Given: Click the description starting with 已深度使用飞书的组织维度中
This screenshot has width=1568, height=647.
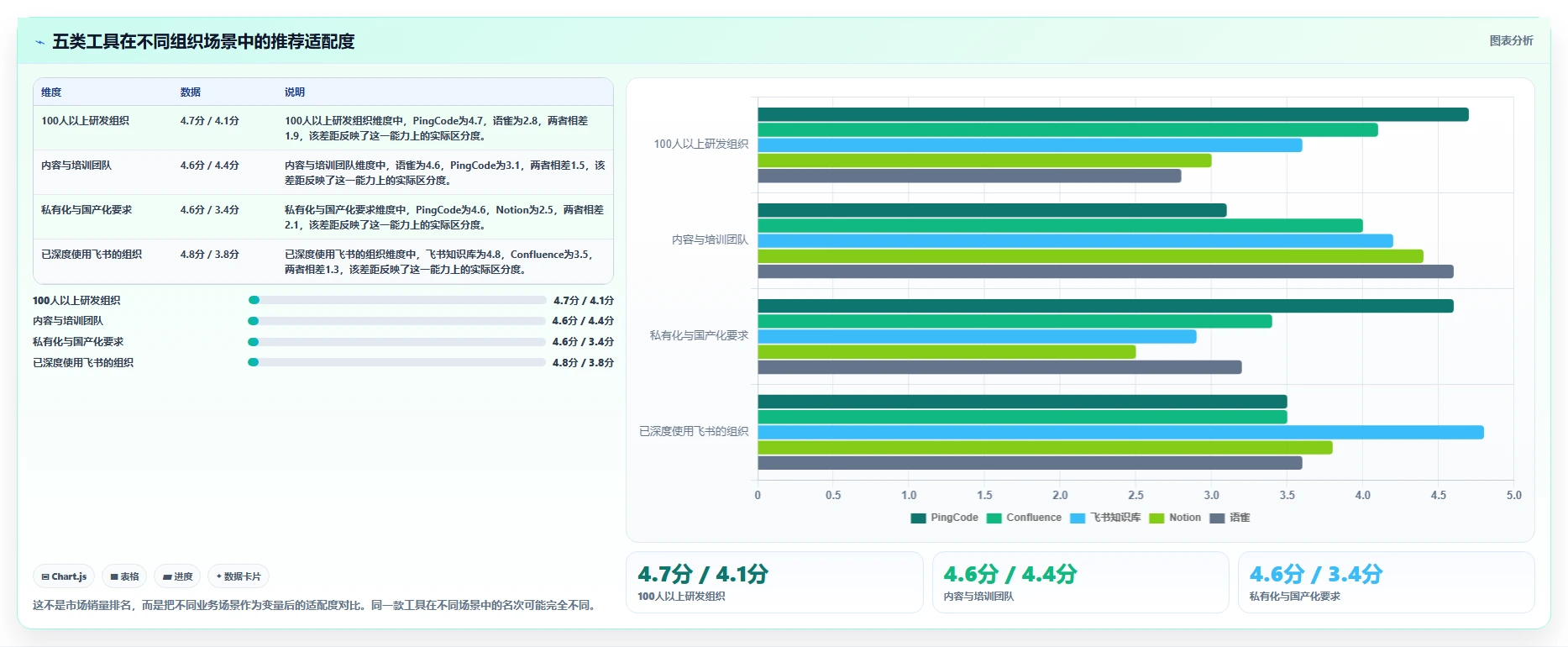Looking at the screenshot, I should click(440, 262).
